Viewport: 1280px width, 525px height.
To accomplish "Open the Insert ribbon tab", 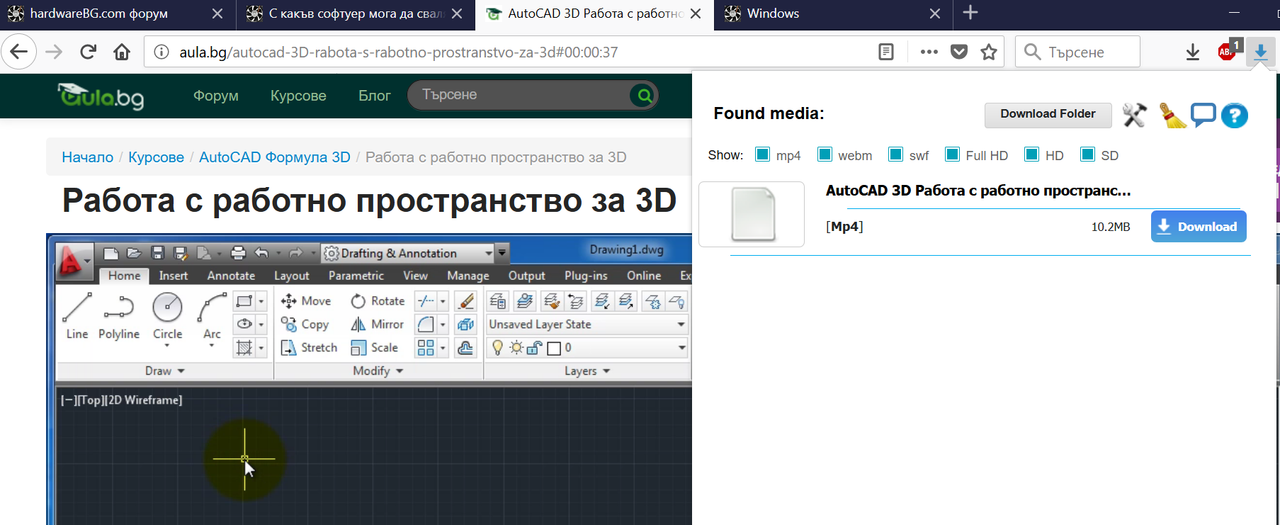I will [x=173, y=276].
